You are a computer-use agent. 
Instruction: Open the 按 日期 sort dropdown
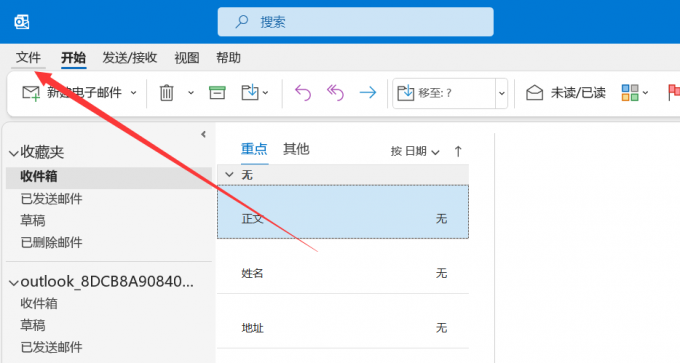415,151
